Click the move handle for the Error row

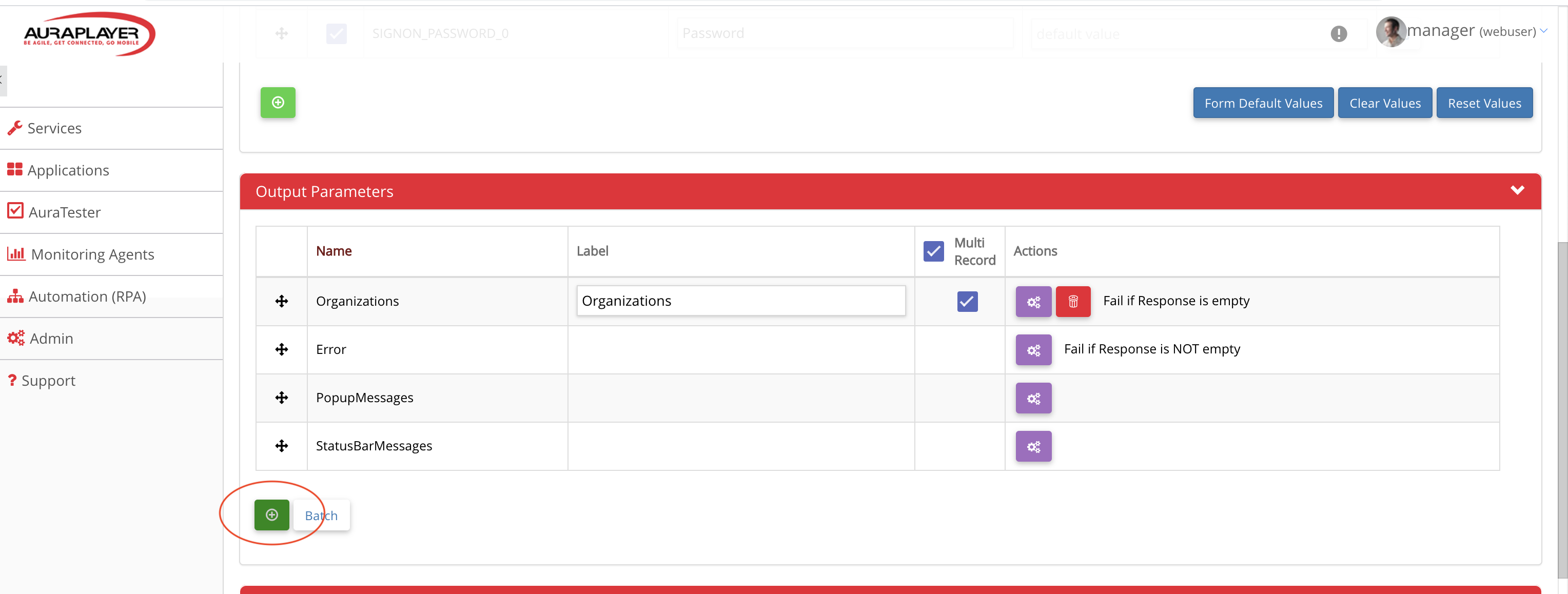click(x=281, y=349)
